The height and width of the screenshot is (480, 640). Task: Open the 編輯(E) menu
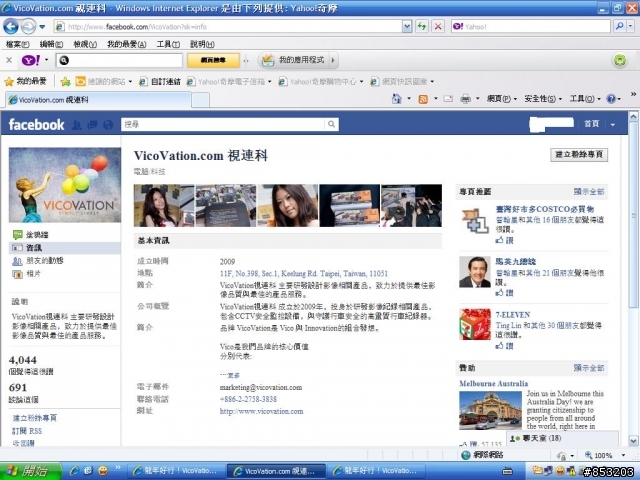[x=51, y=44]
